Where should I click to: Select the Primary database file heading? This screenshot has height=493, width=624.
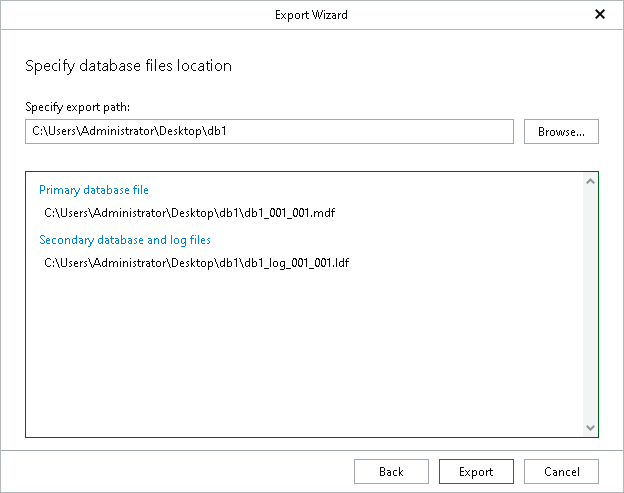94,190
